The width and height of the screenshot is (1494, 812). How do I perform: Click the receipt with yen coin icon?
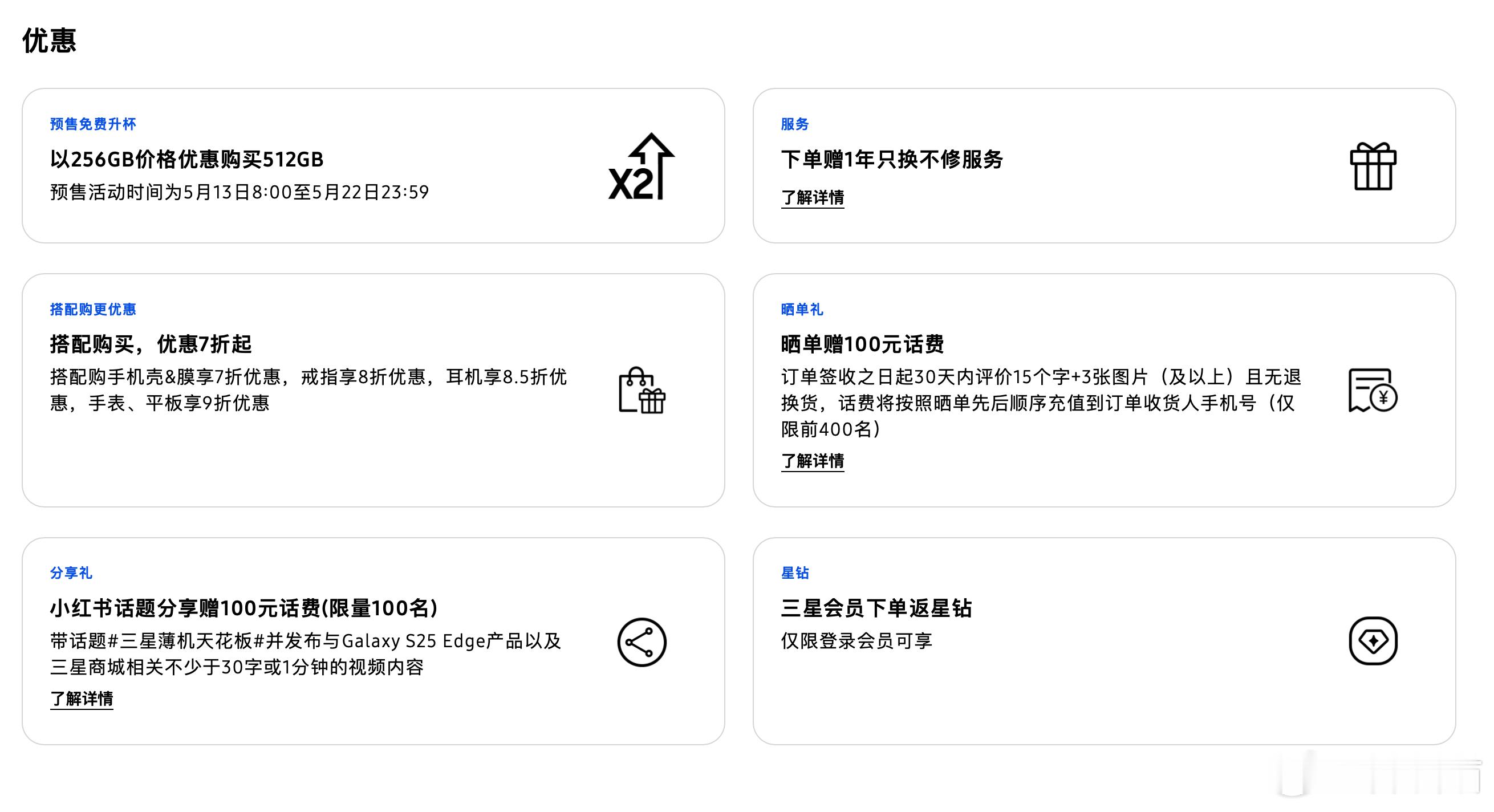point(1373,391)
